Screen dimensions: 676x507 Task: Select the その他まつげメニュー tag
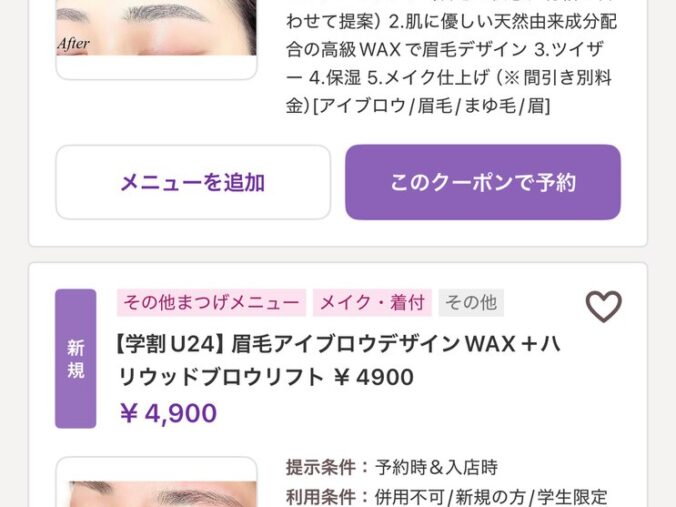[x=211, y=302]
